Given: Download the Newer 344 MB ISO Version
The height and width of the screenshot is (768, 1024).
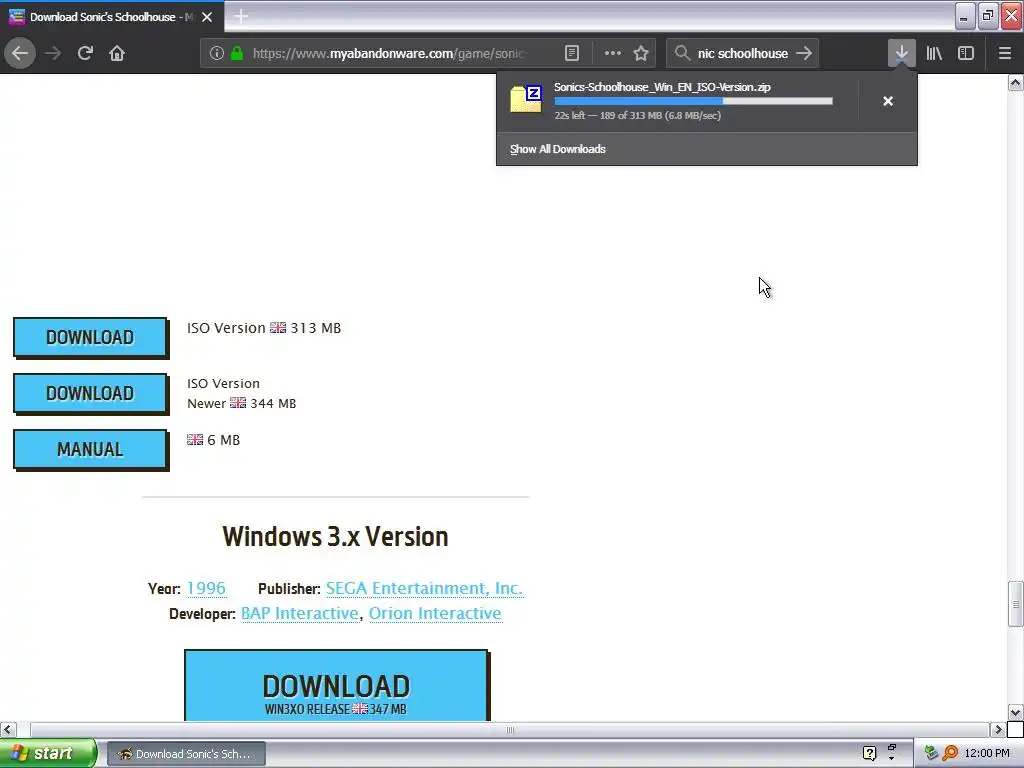Looking at the screenshot, I should [x=90, y=394].
